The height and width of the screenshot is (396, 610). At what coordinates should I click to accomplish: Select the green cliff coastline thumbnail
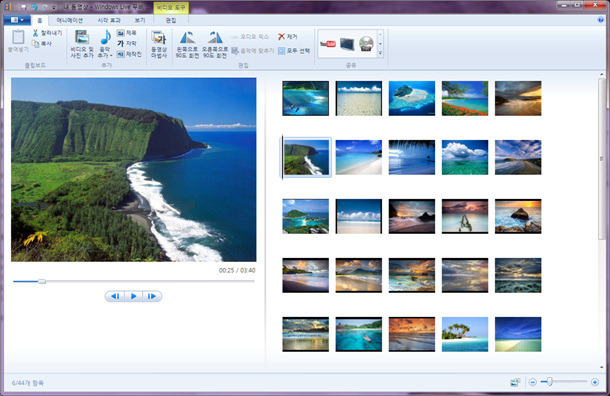[x=306, y=158]
